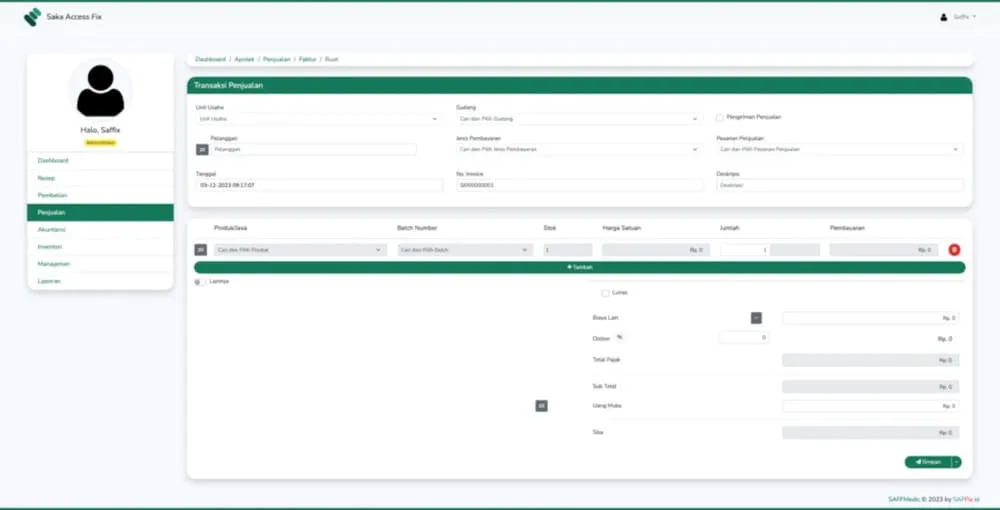
Task: Open the Saffix user account menu
Action: [x=957, y=17]
